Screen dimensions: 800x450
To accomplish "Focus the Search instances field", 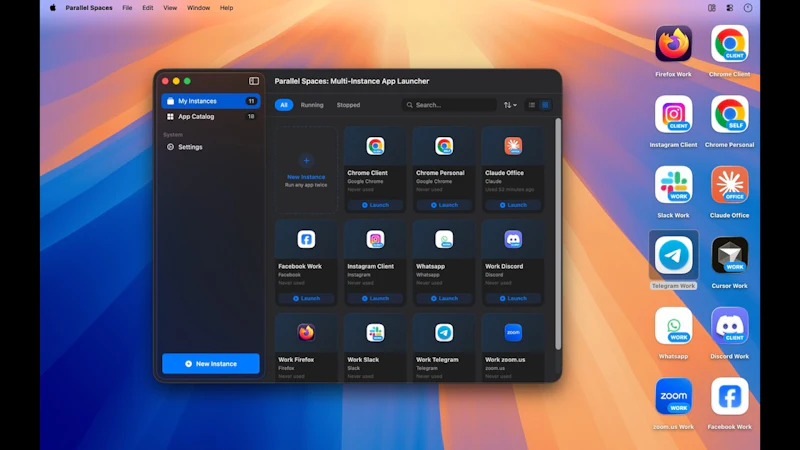I will pyautogui.click(x=449, y=105).
